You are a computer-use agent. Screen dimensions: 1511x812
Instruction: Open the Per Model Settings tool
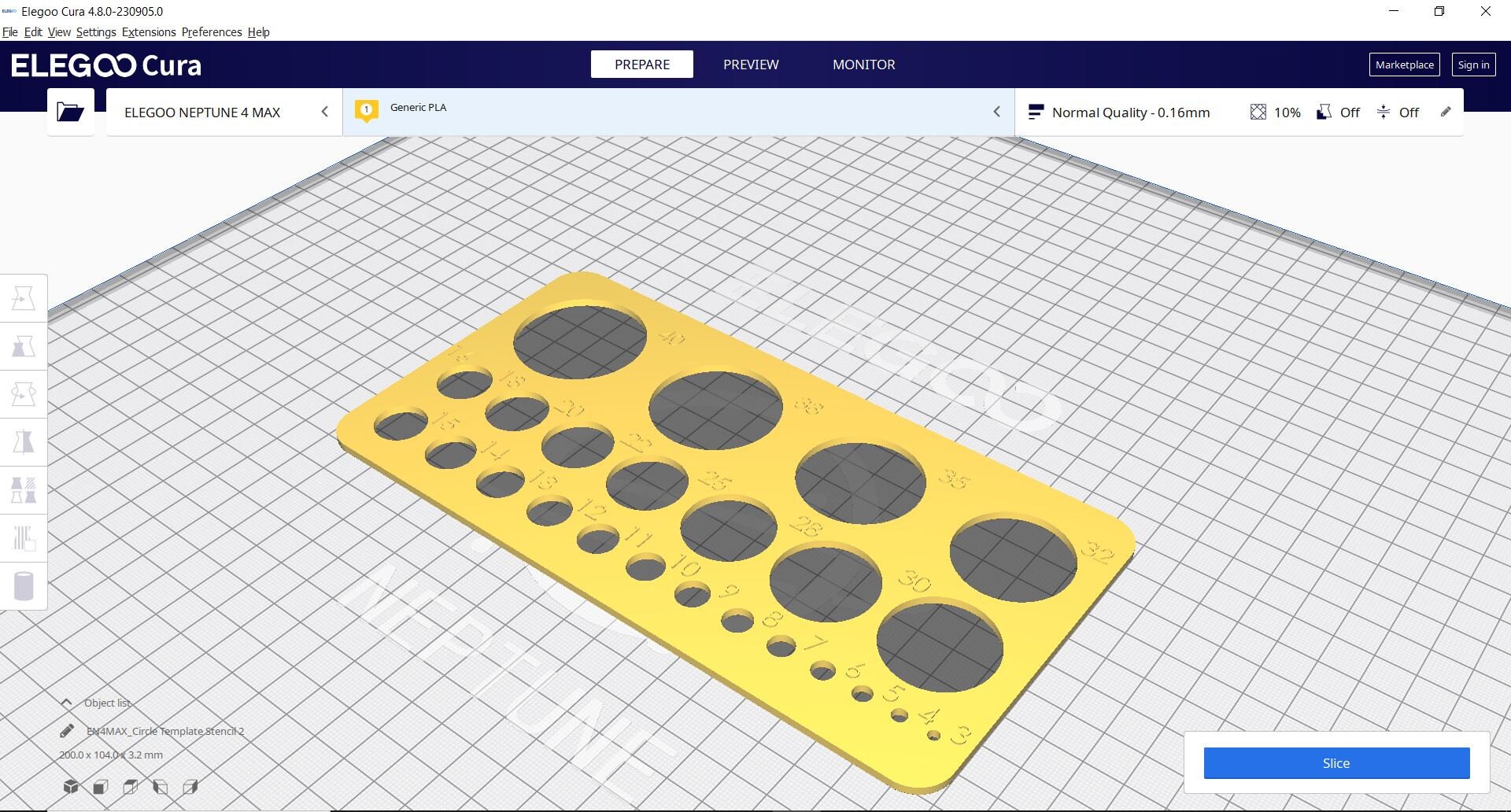pos(24,489)
